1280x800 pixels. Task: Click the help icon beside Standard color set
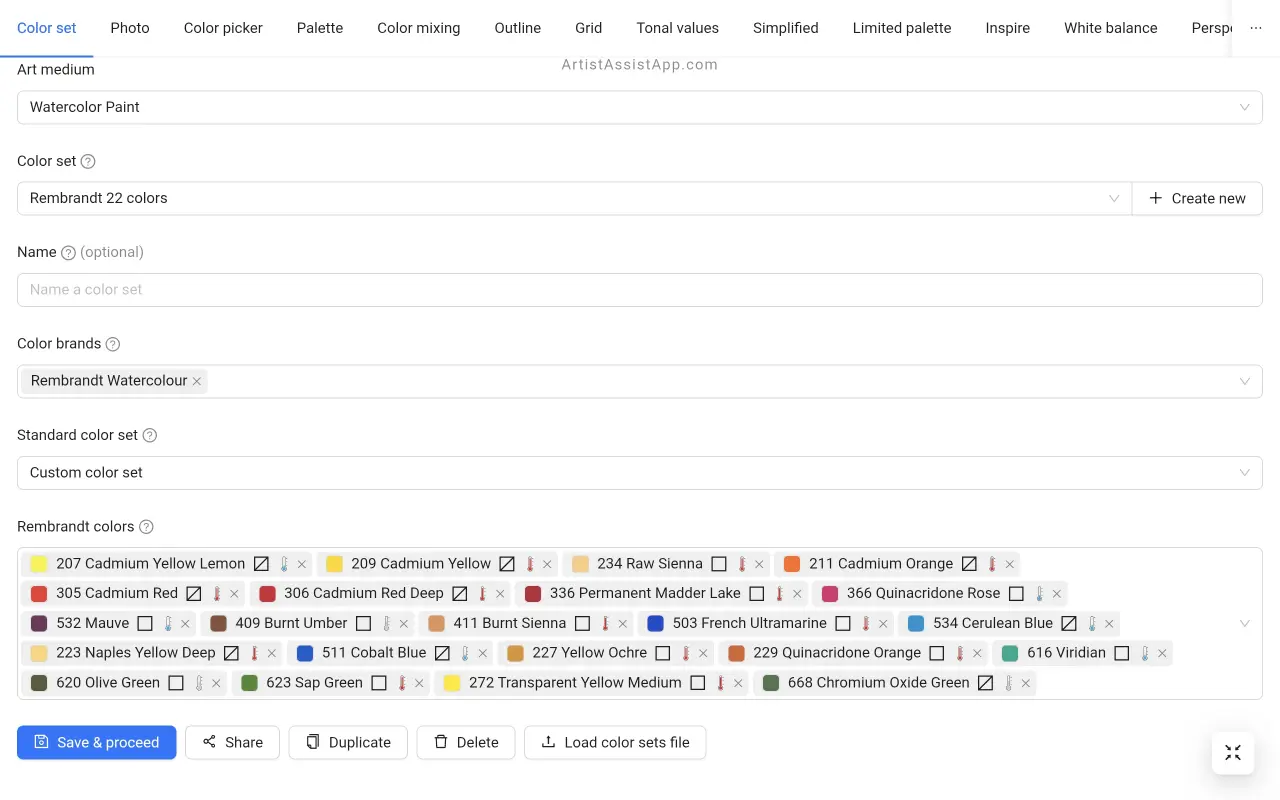point(150,435)
